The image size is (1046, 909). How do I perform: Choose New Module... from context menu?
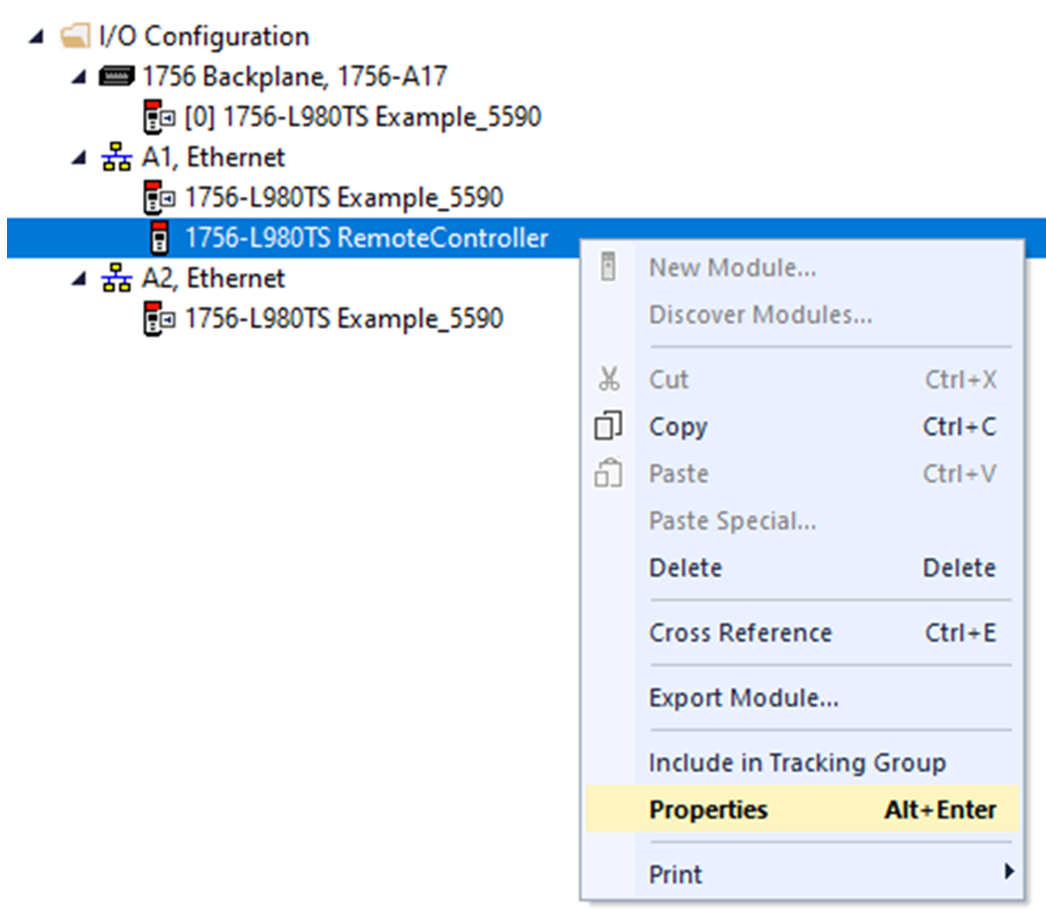tap(803, 267)
